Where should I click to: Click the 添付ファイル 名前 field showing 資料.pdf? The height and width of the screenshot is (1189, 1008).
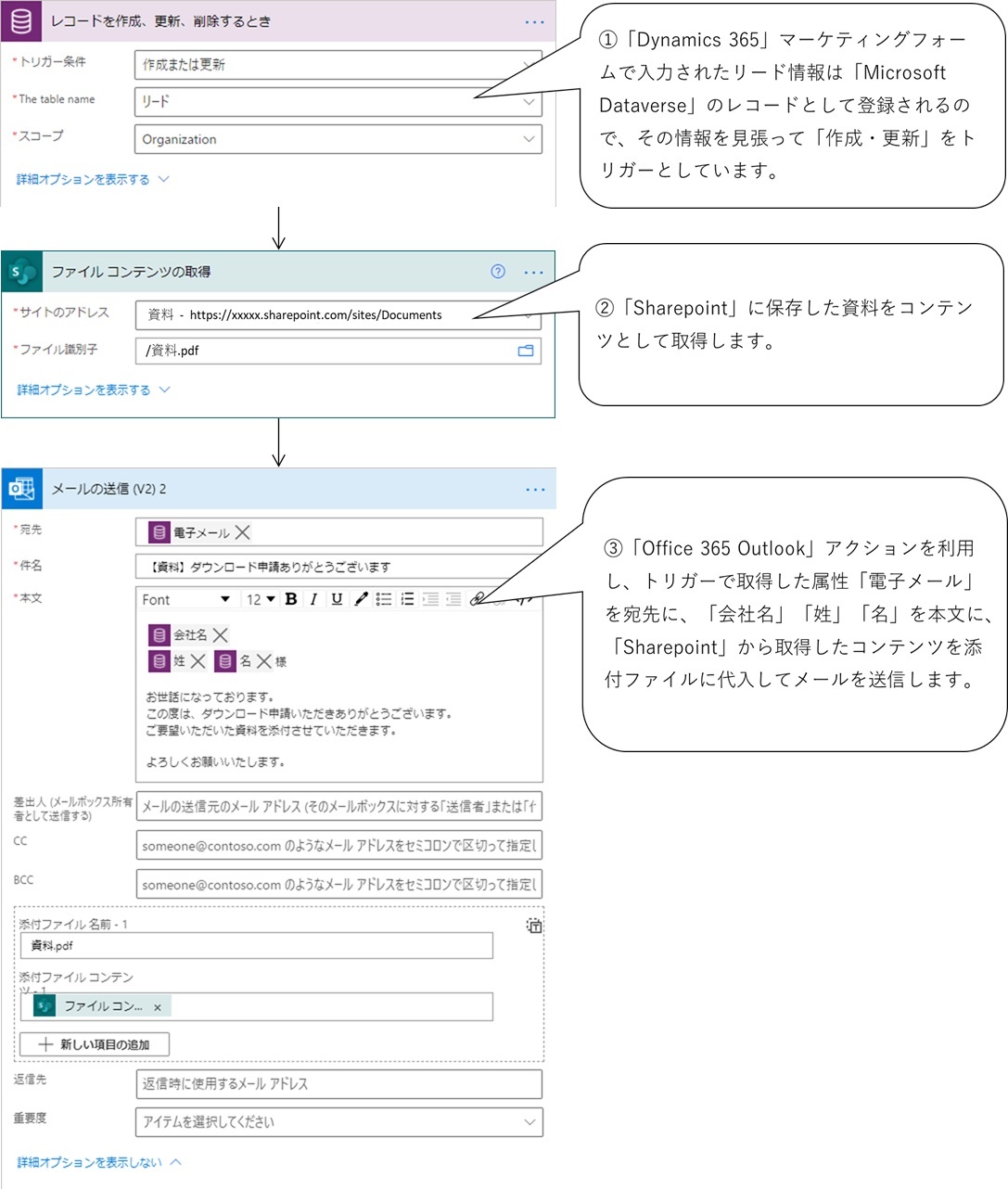(257, 946)
